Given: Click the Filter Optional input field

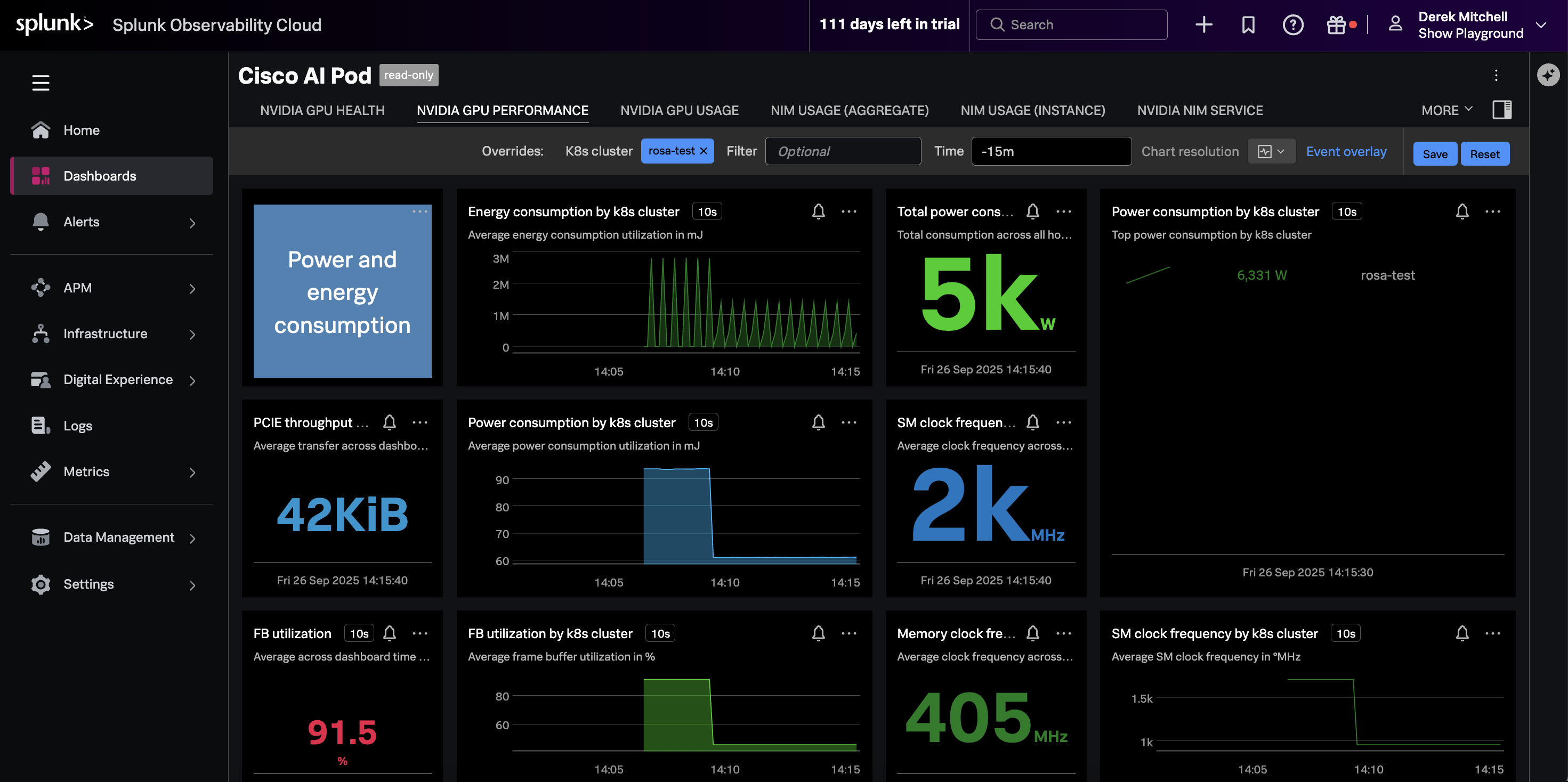Looking at the screenshot, I should click(x=843, y=151).
